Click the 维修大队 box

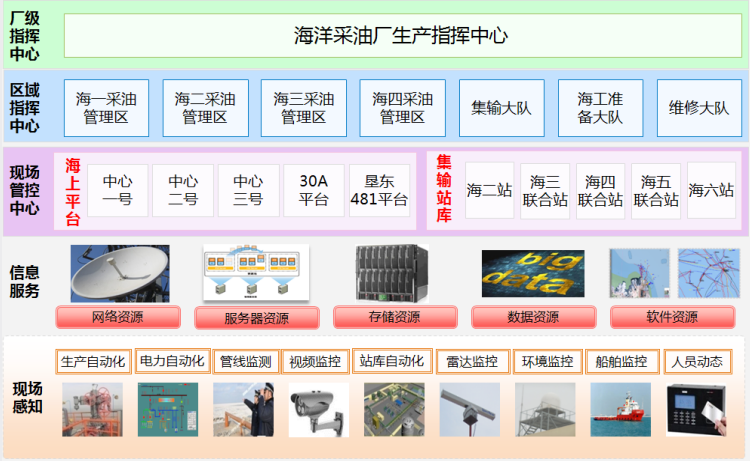[x=699, y=108]
